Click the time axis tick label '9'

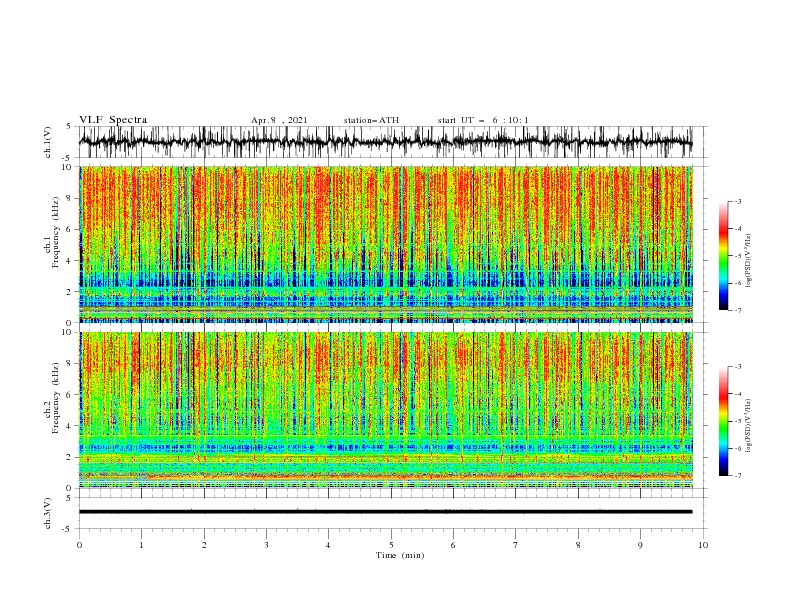pos(640,545)
